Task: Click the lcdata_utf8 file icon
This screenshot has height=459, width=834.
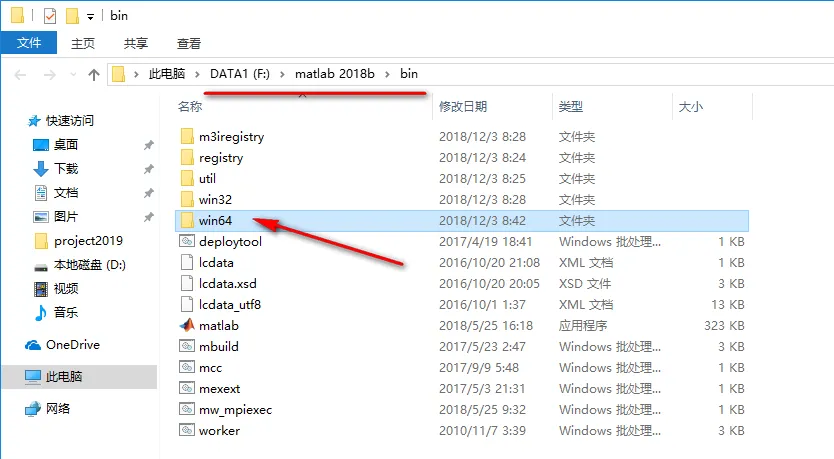Action: [187, 304]
